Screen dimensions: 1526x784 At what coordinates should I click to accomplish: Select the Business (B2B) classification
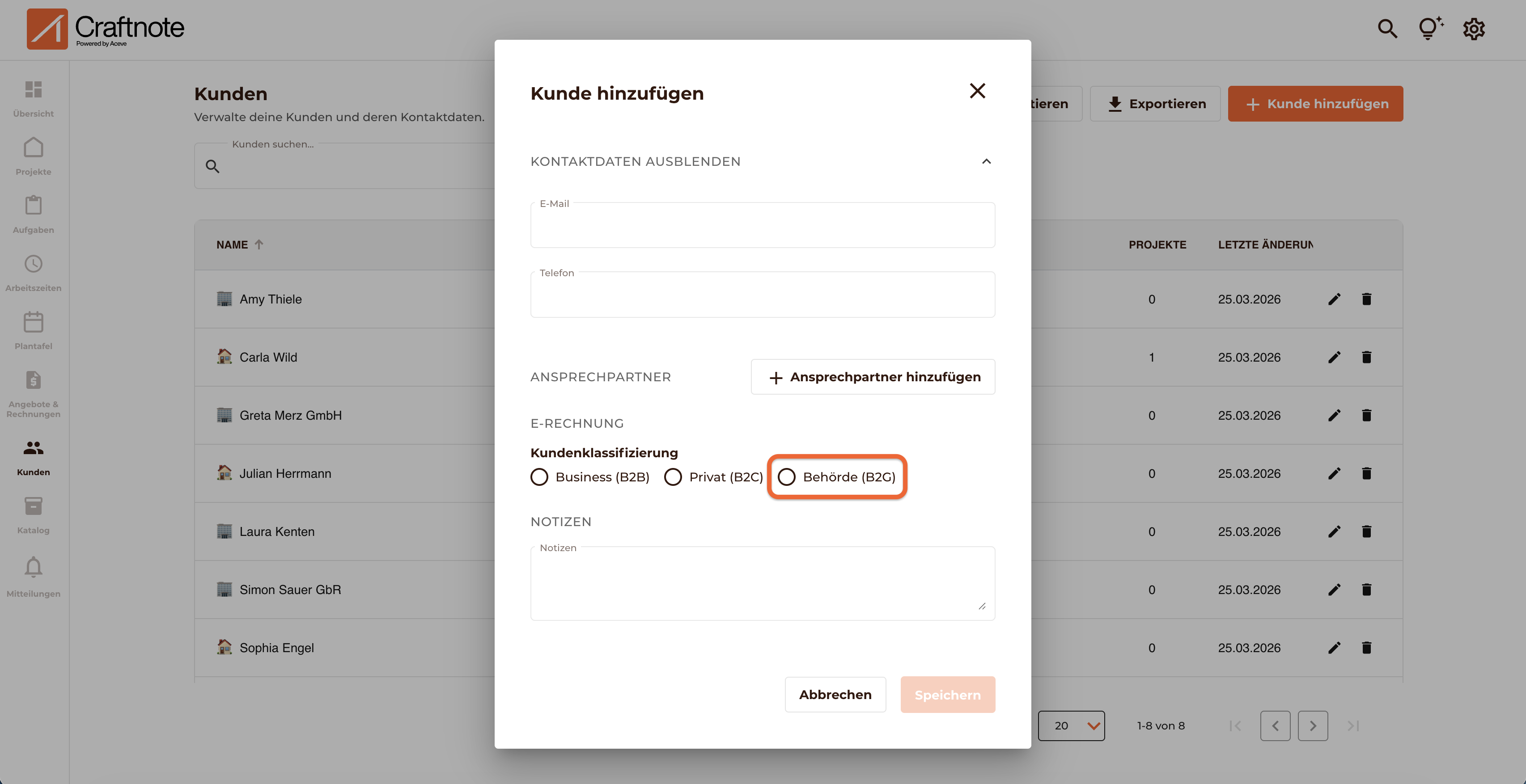coord(539,476)
